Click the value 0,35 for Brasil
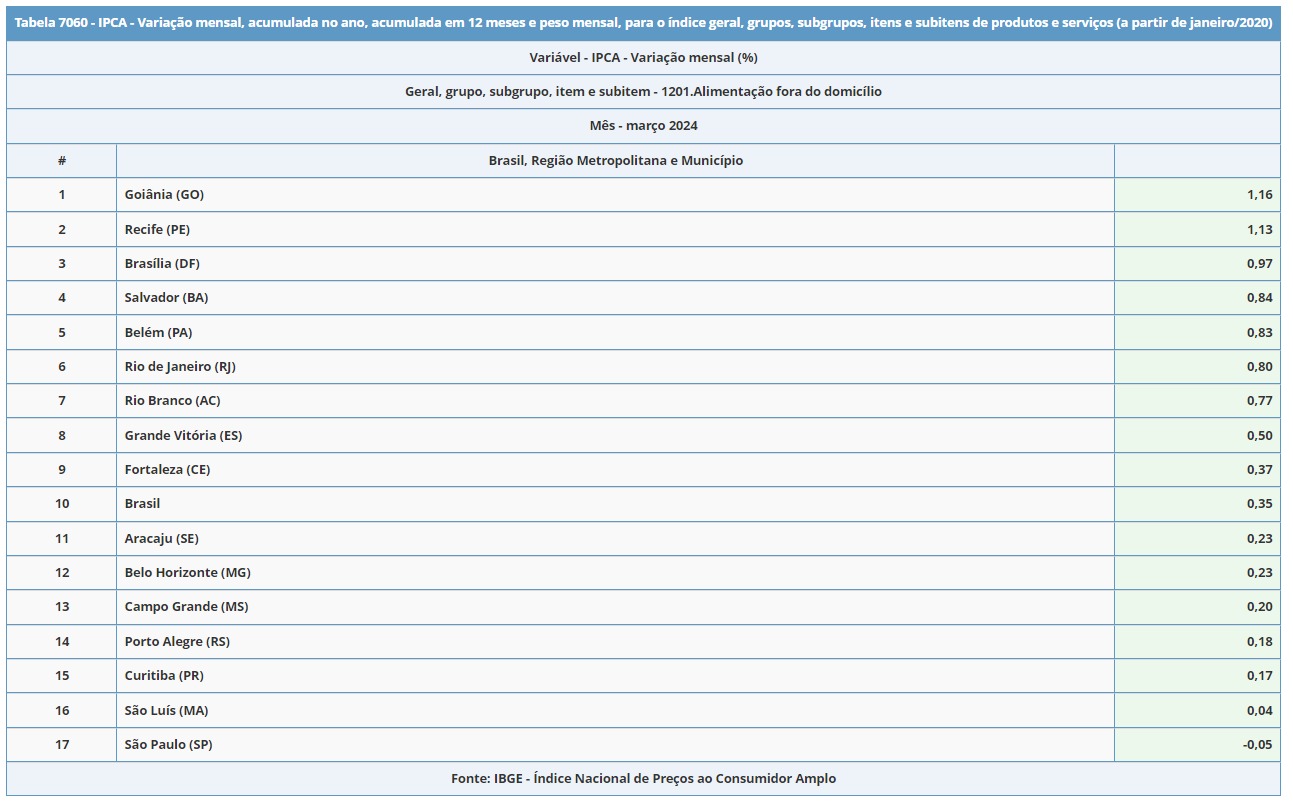 (1259, 503)
